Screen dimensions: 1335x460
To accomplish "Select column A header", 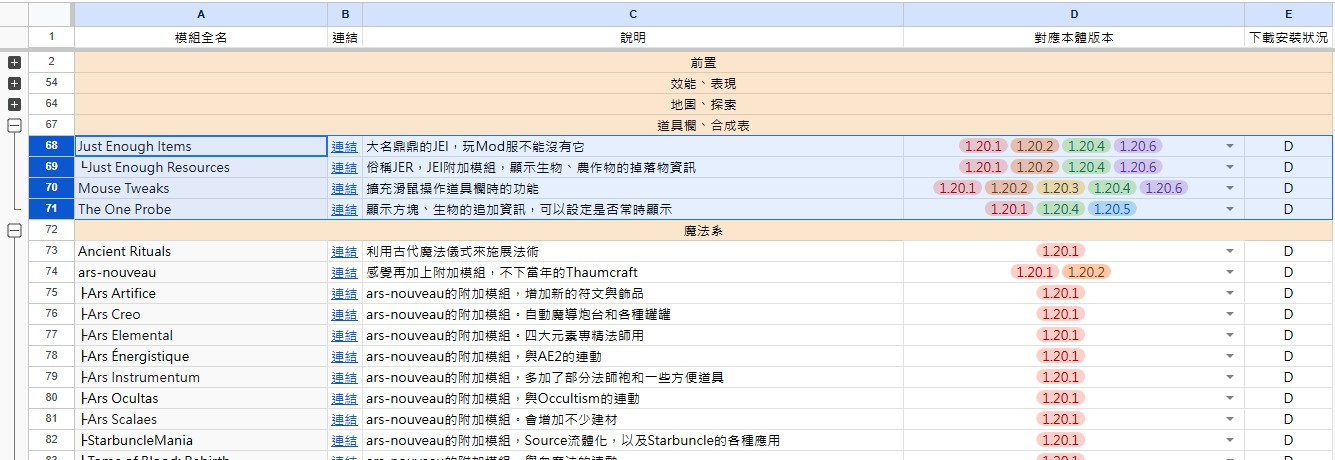I will pos(201,14).
